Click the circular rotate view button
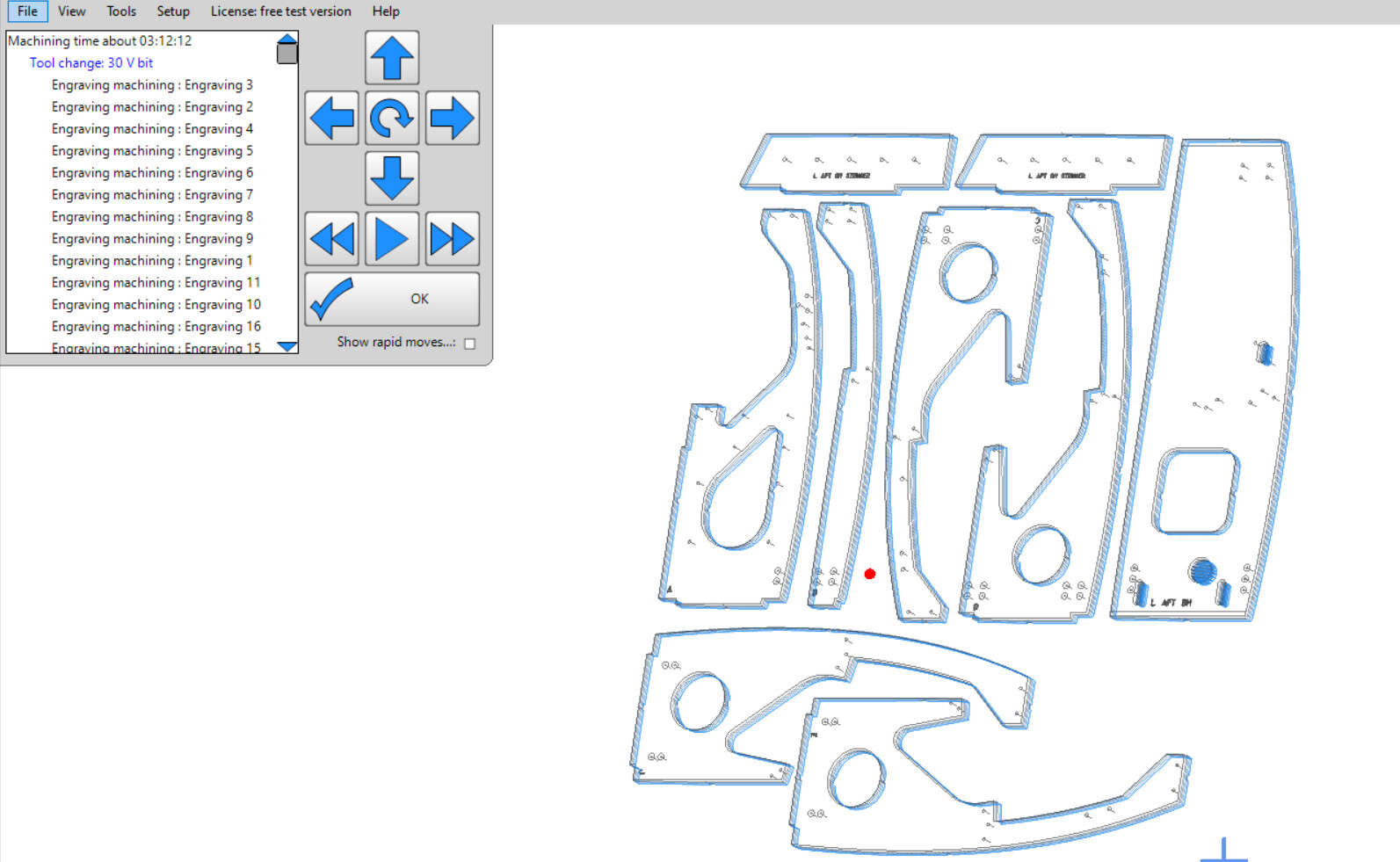The width and height of the screenshot is (1400, 862). [x=392, y=118]
